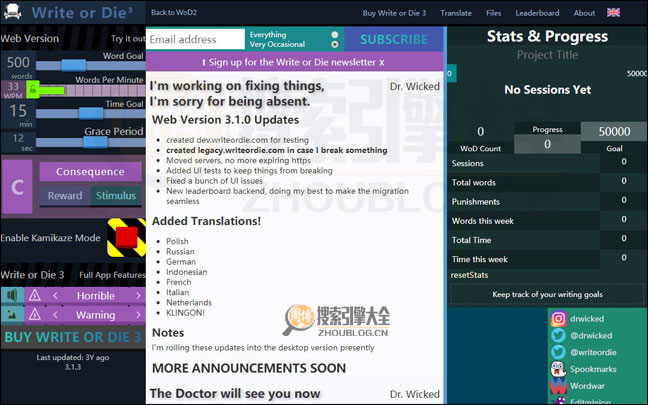Click the 500 words value
This screenshot has width=648, height=405.
click(18, 62)
